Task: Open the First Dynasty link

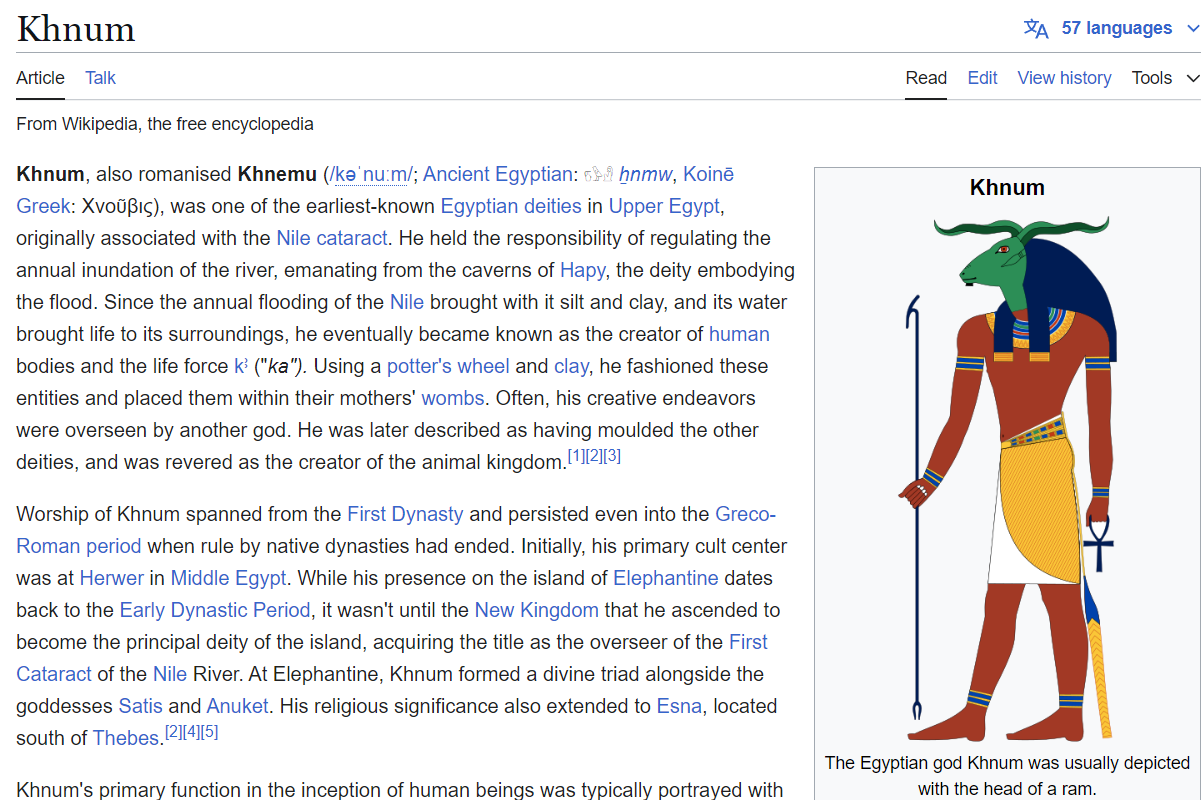Action: [x=405, y=514]
